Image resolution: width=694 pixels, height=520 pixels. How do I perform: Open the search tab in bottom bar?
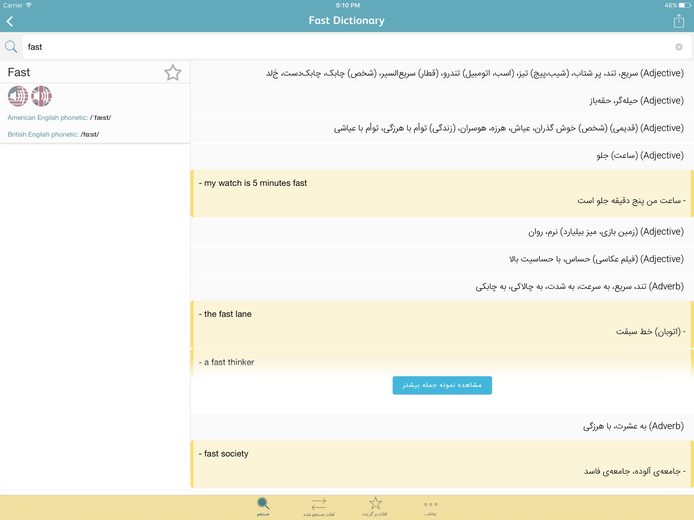coord(263,506)
